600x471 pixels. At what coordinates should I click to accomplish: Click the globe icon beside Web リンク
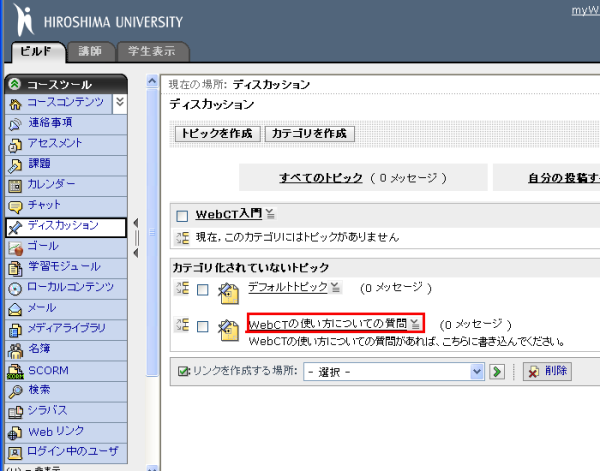15,433
